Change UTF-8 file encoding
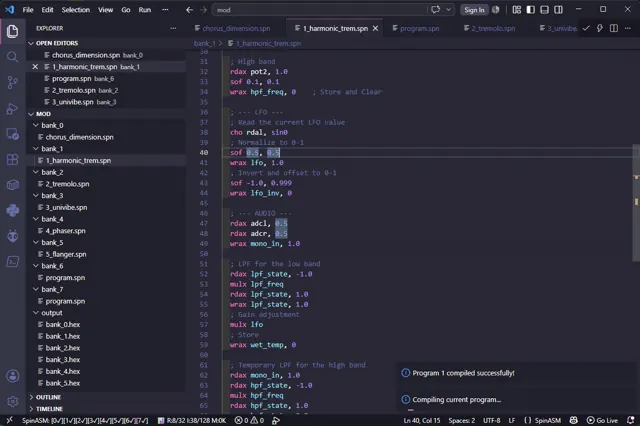Viewport: 640px width, 426px height. (491, 420)
